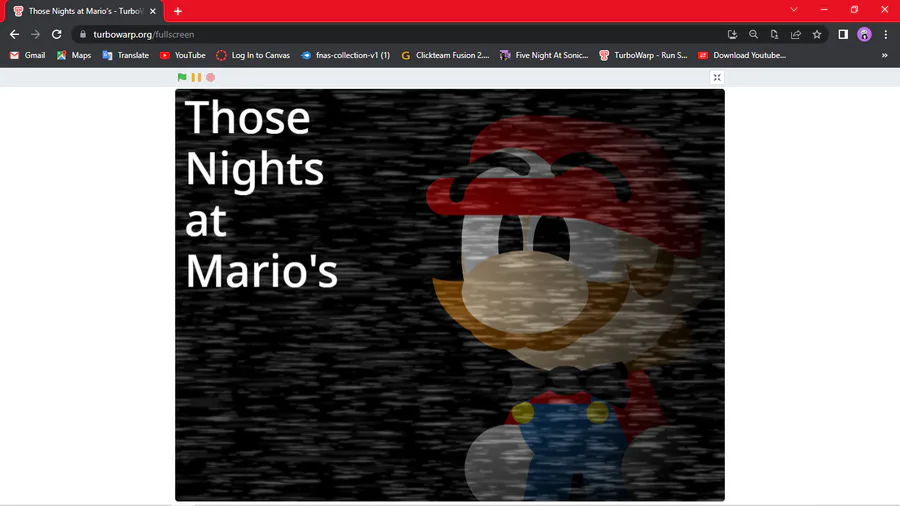Viewport: 900px width, 506px height.
Task: Restore down the Chrome window
Action: click(x=855, y=10)
